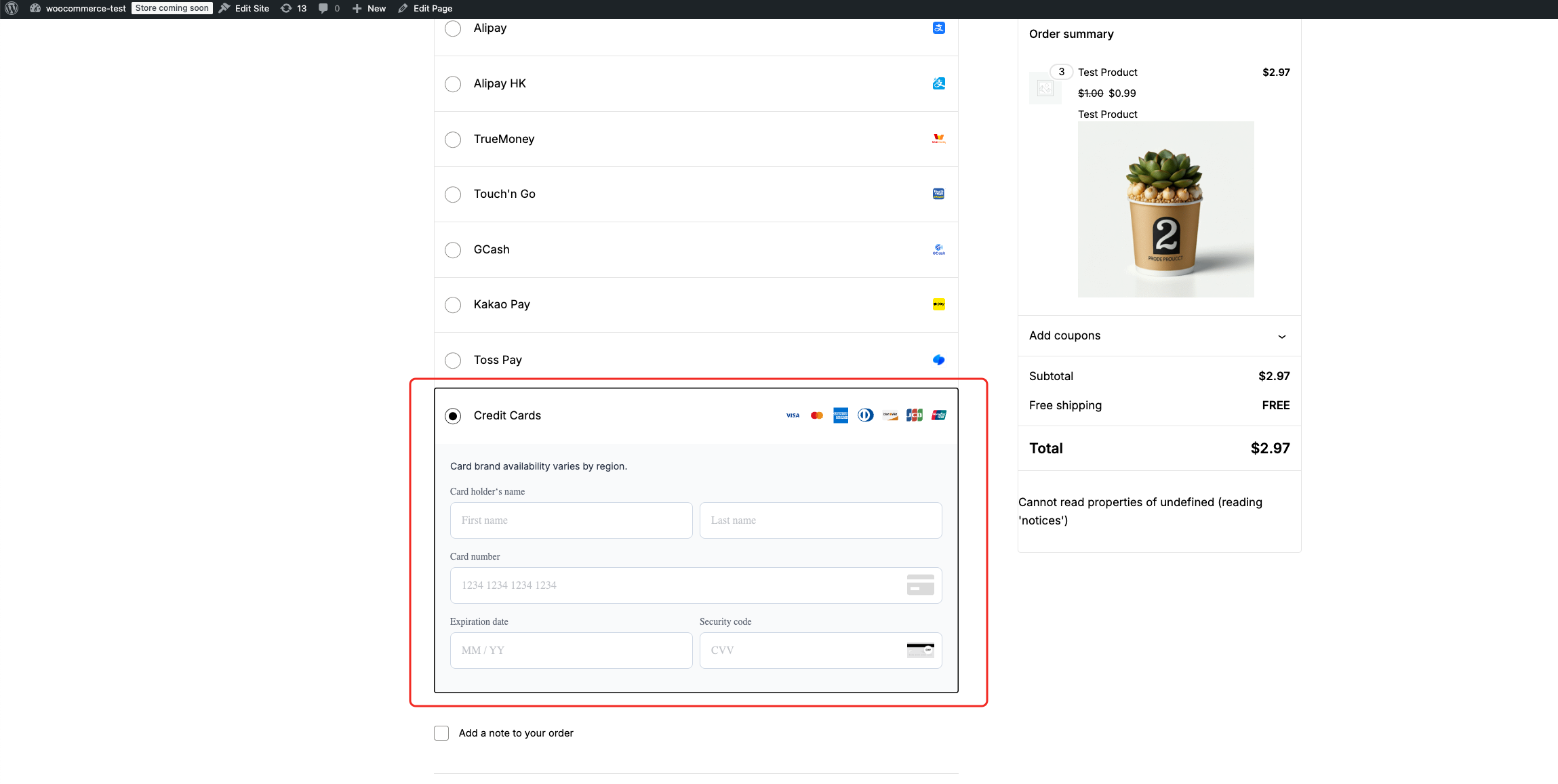
Task: Click the Alipay logo icon
Action: [939, 28]
